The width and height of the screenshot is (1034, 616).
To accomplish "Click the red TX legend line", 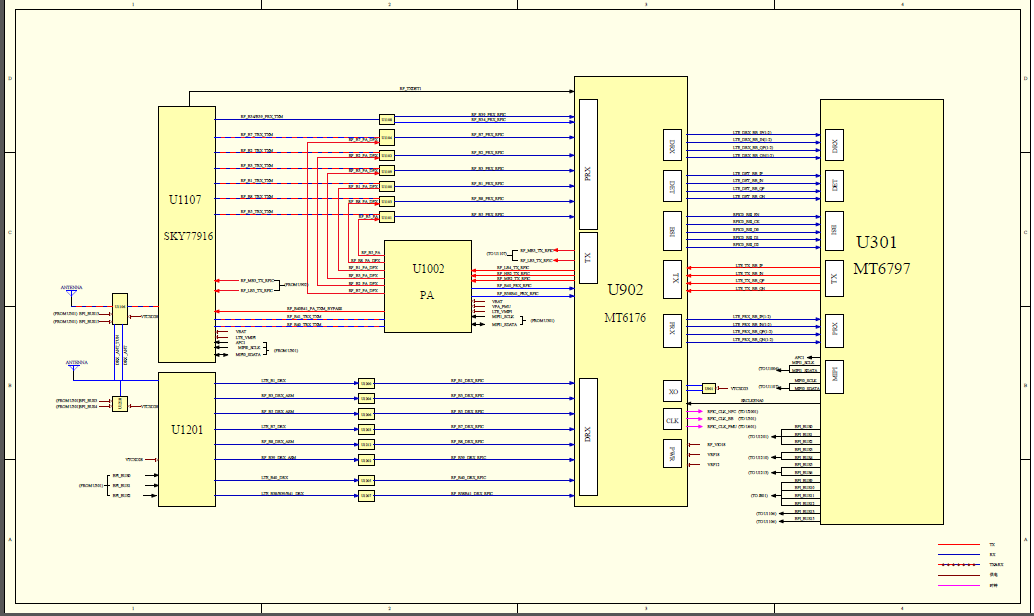I will point(959,545).
